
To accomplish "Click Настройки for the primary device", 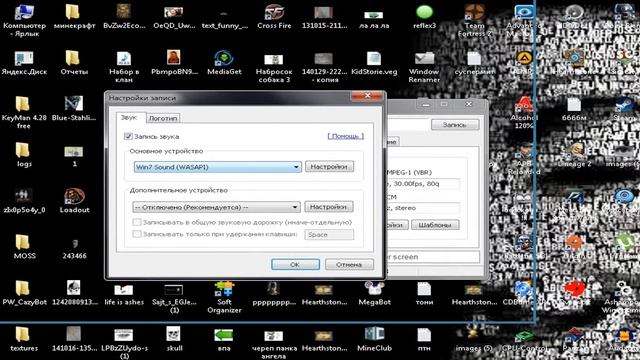I will pyautogui.click(x=329, y=167).
